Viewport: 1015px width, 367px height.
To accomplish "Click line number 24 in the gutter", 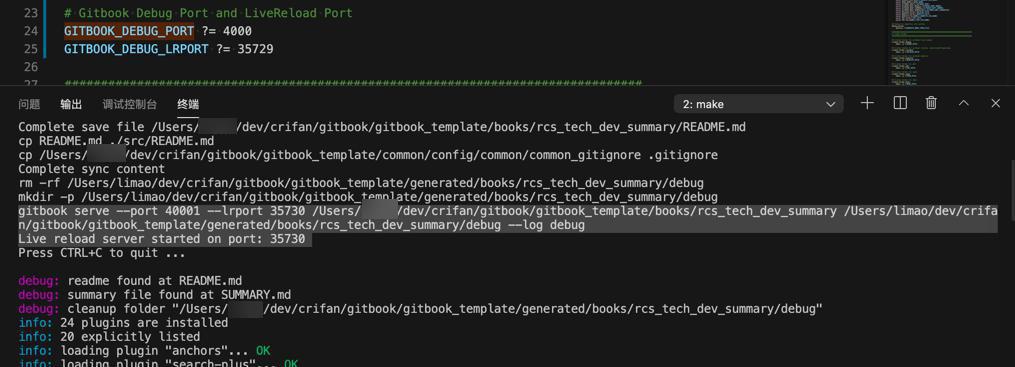I will [x=30, y=31].
